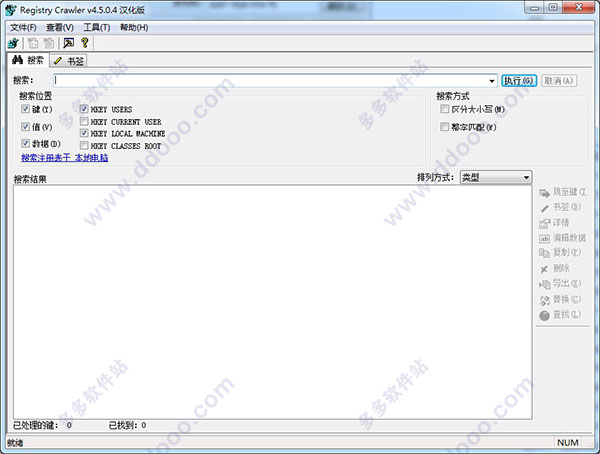
Task: Minimize the Registry Crawler window
Action: [x=534, y=7]
